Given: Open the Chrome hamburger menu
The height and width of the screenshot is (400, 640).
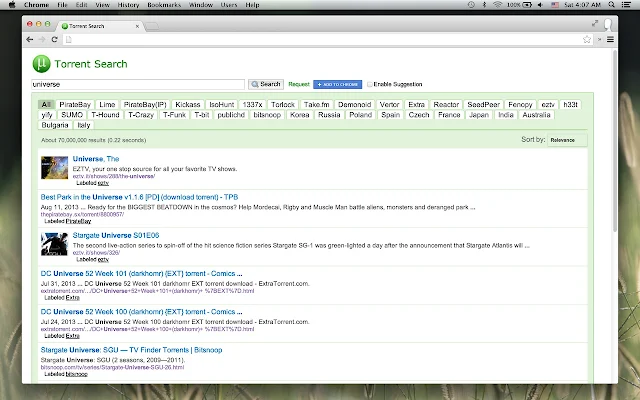Looking at the screenshot, I should pyautogui.click(x=610, y=40).
